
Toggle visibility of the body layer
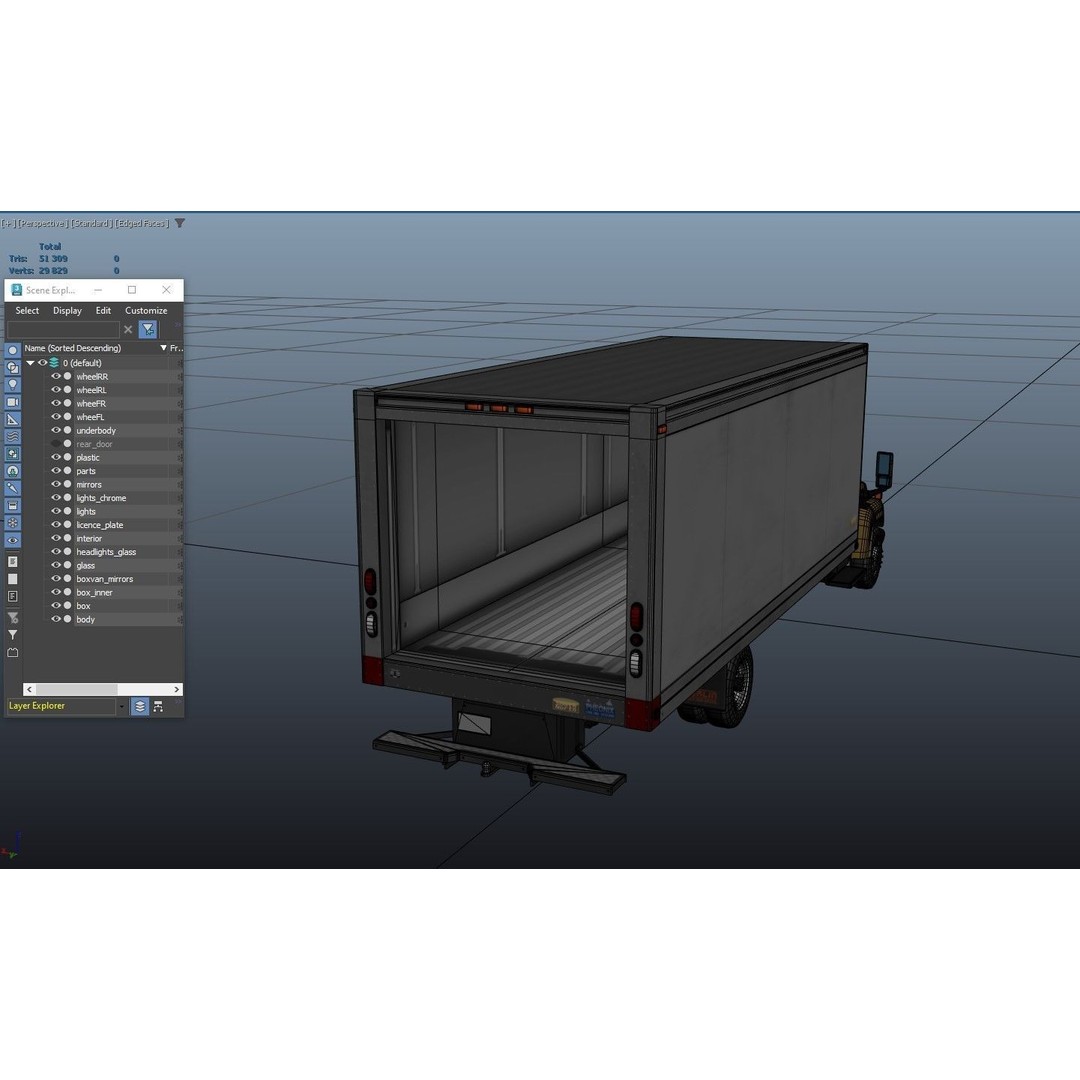pos(54,619)
